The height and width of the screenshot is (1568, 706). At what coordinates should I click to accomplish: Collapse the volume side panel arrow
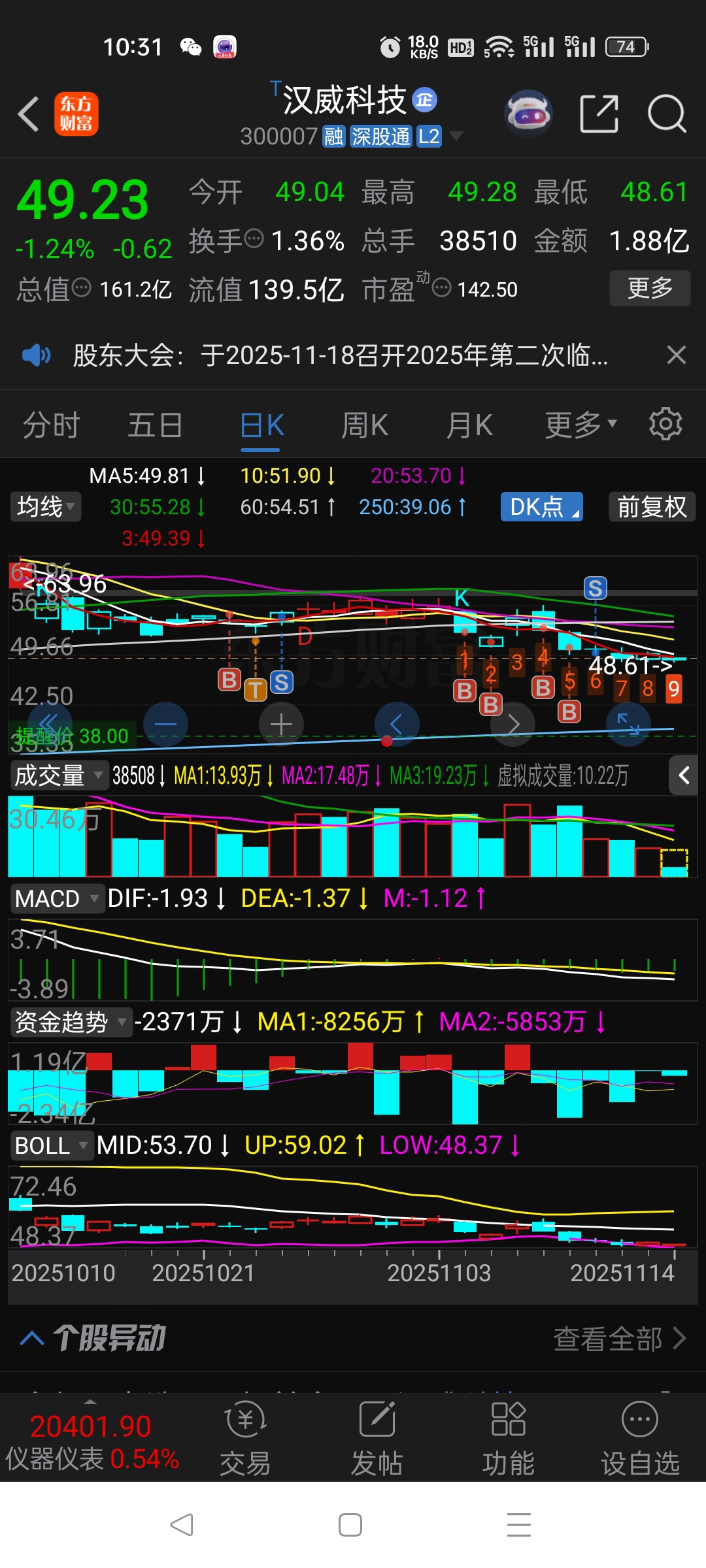pyautogui.click(x=684, y=776)
